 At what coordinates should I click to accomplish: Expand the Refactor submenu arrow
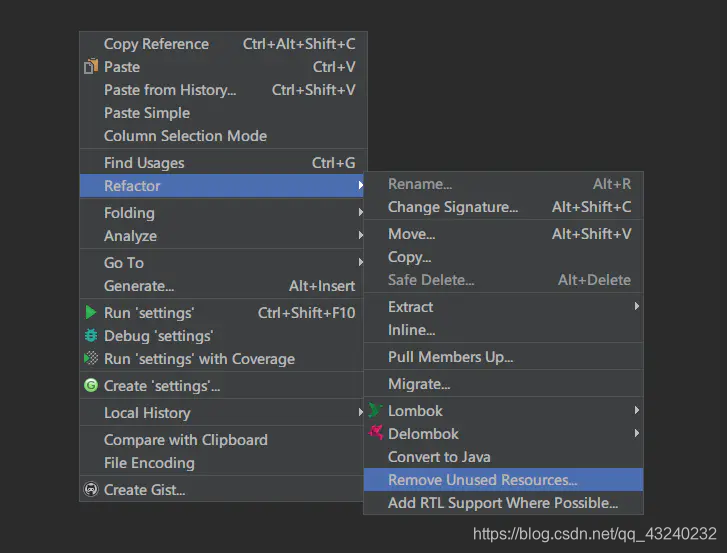[360, 185]
